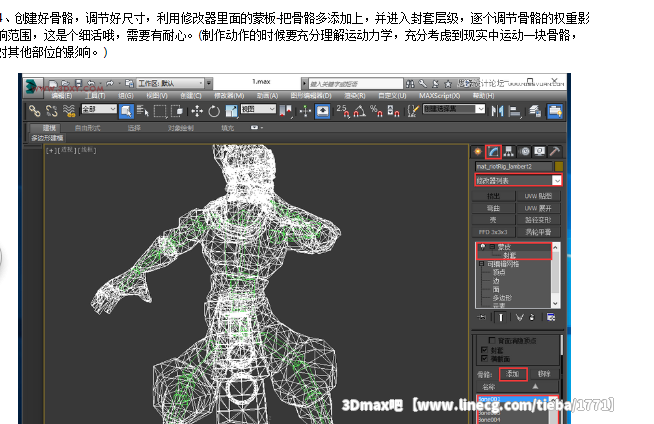Screen dimensions: 654x424
Task: Open the 工具(T) menu
Action: pos(95,96)
